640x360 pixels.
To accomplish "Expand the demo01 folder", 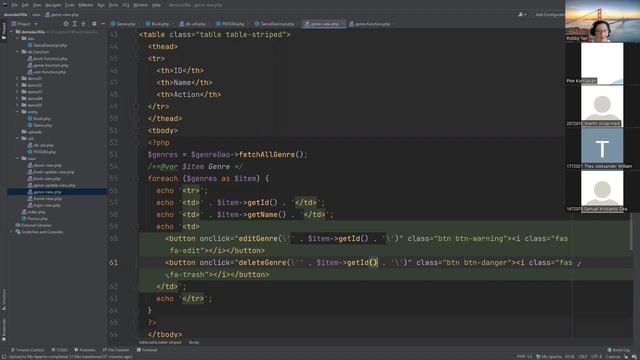I will tap(18, 78).
